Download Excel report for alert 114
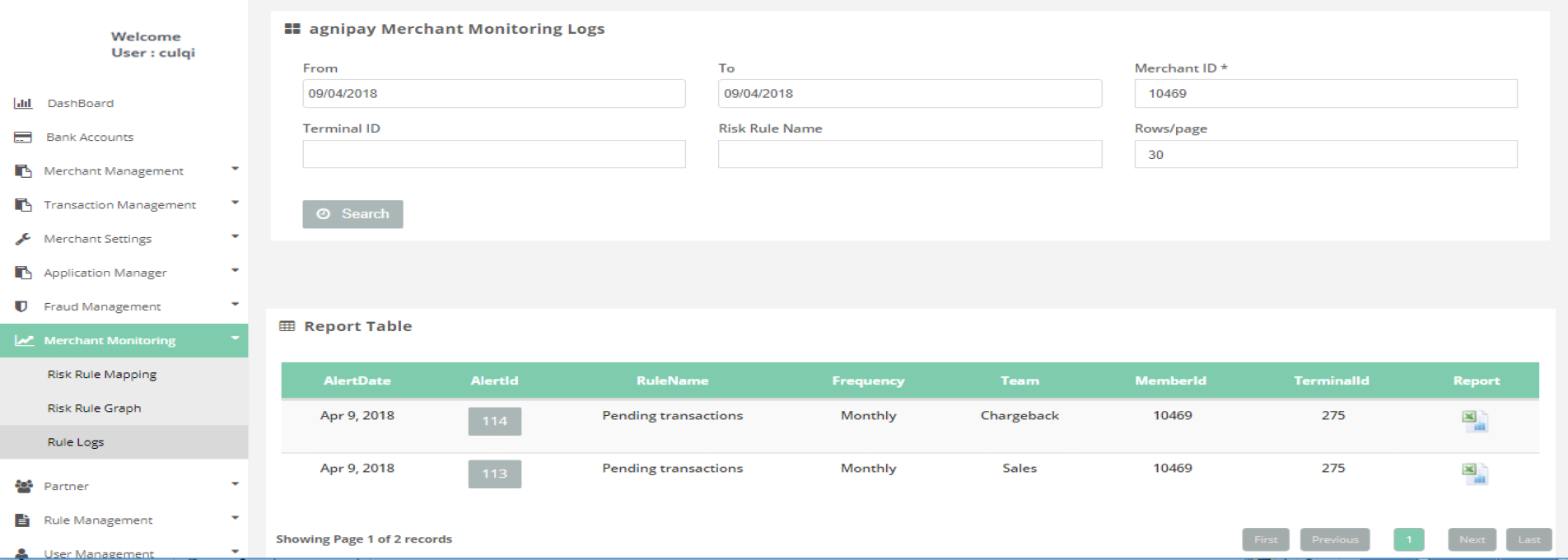Screen dimensions: 1568x560 (x=1474, y=421)
